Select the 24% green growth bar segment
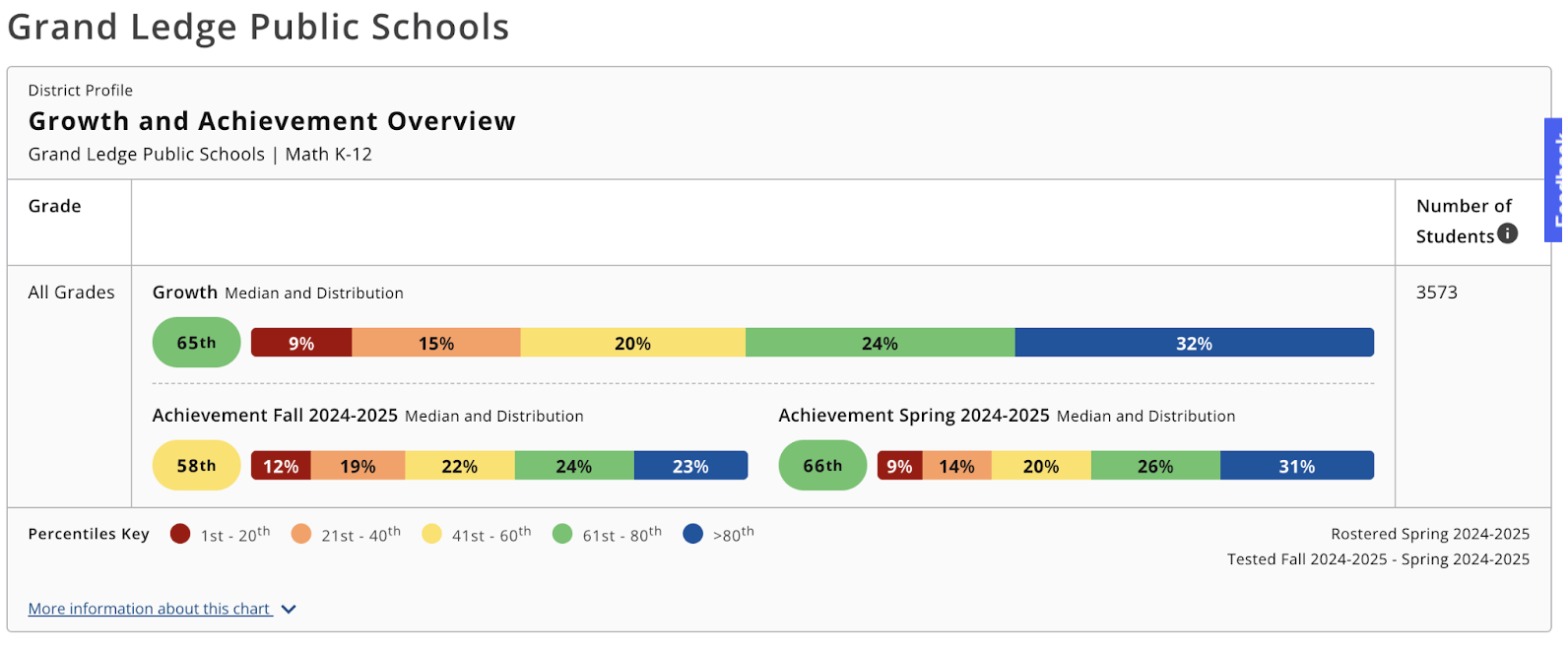This screenshot has height=651, width=1568. click(x=880, y=343)
